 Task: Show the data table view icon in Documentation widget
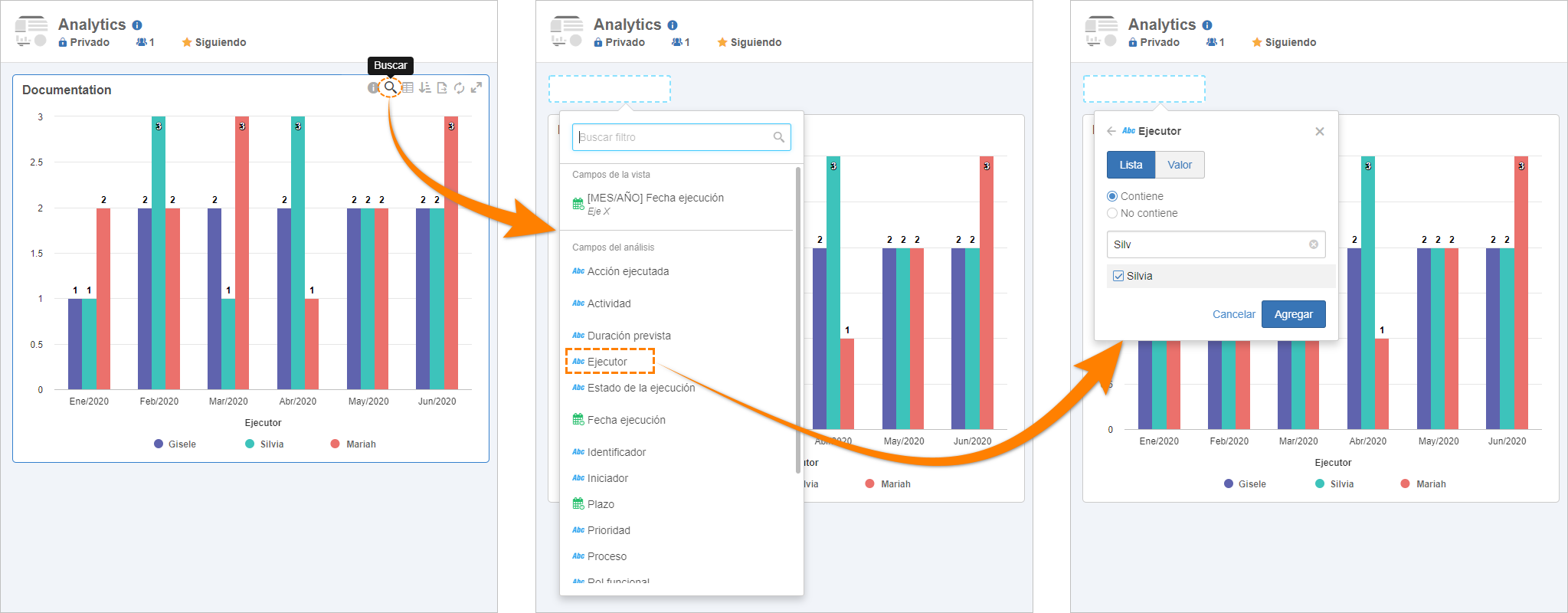point(408,88)
